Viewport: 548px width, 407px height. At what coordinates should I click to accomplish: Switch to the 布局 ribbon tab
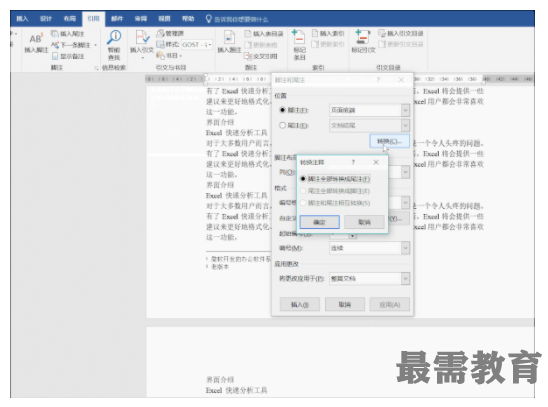pyautogui.click(x=70, y=19)
